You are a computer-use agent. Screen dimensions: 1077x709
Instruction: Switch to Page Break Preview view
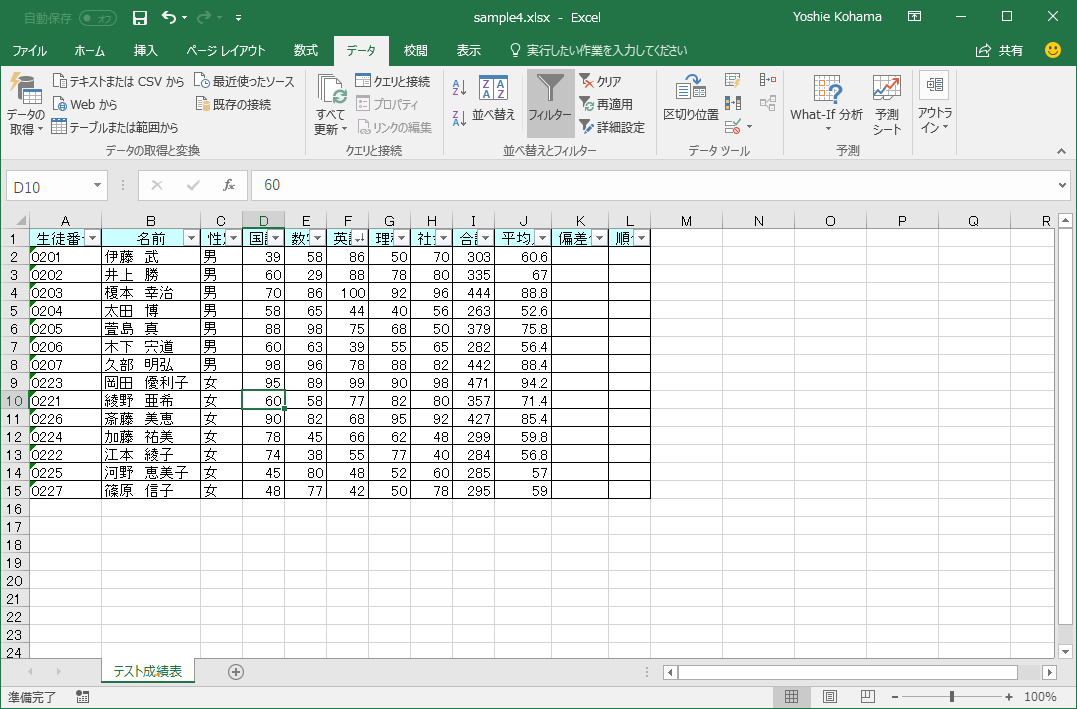pyautogui.click(x=867, y=697)
